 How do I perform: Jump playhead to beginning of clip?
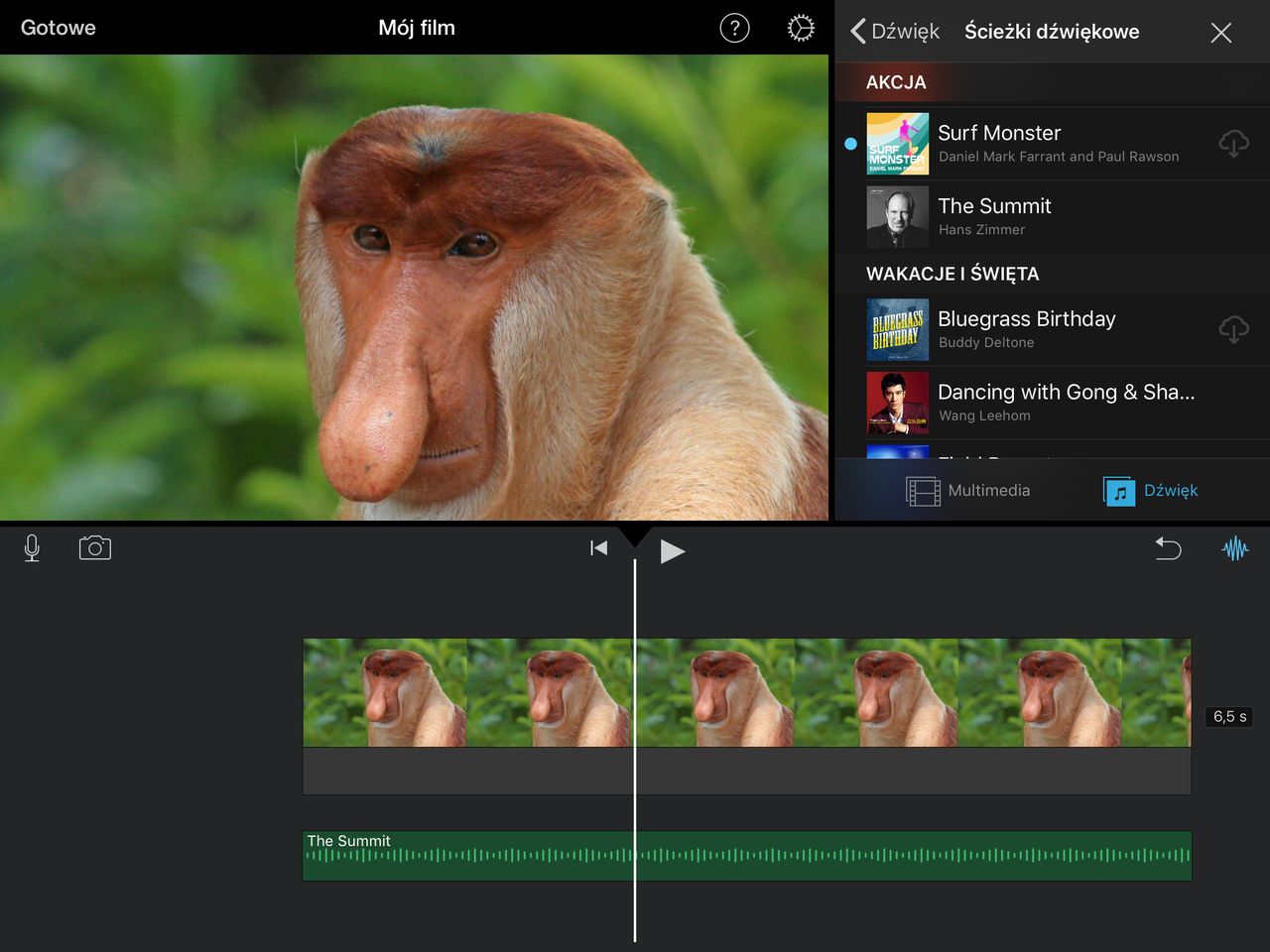(598, 548)
